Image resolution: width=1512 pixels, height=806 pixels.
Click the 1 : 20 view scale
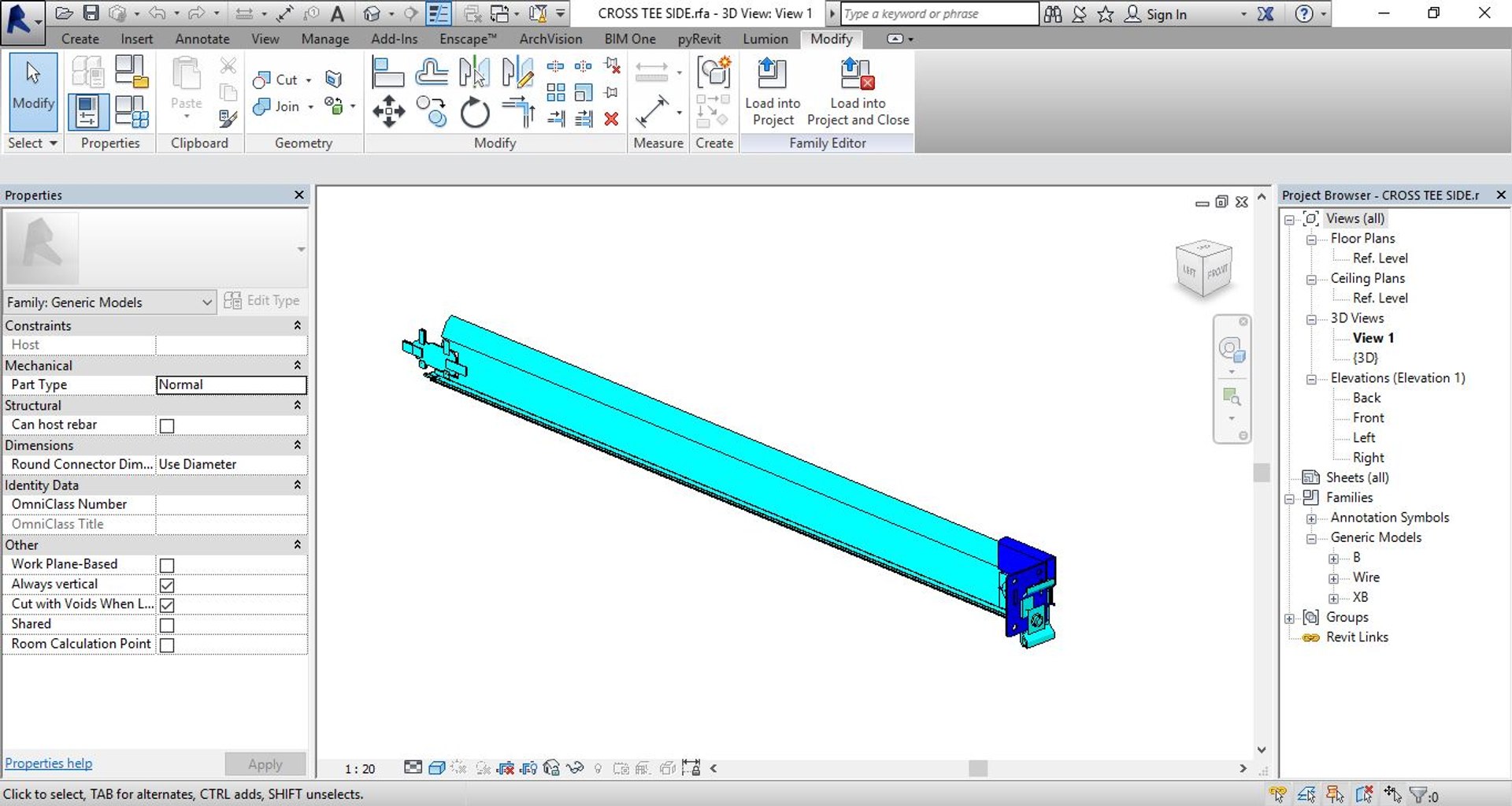(360, 769)
